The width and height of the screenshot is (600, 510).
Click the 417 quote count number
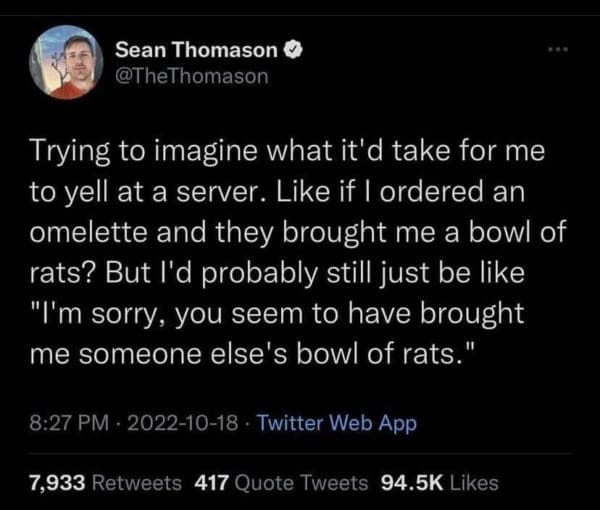[212, 482]
